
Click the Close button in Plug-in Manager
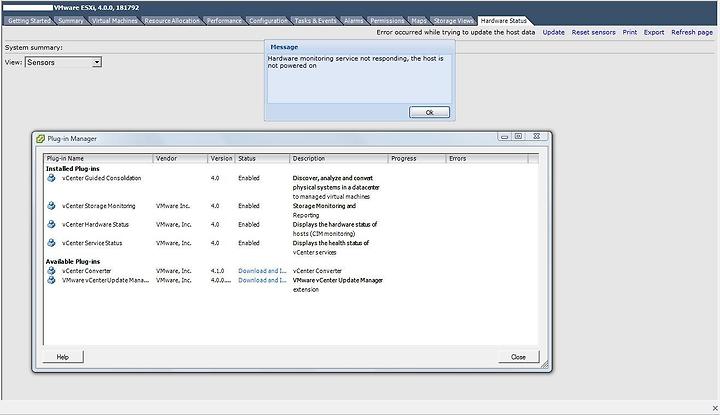coord(518,357)
